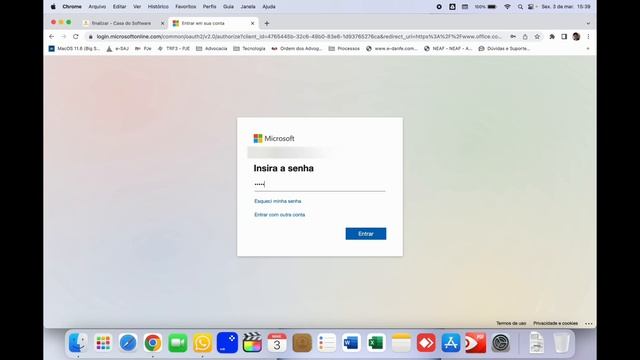Open the Histórico menu
The width and height of the screenshot is (640, 360).
coord(158,7)
